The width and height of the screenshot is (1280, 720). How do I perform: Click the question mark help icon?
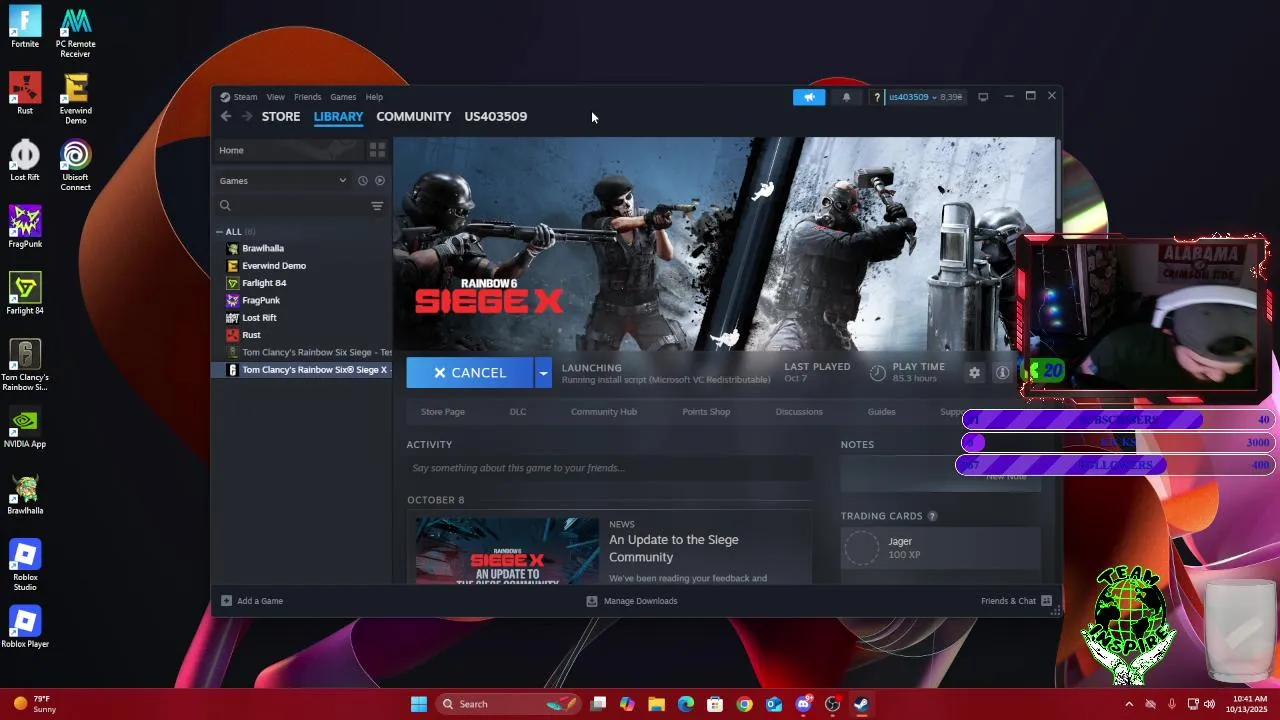click(x=877, y=97)
